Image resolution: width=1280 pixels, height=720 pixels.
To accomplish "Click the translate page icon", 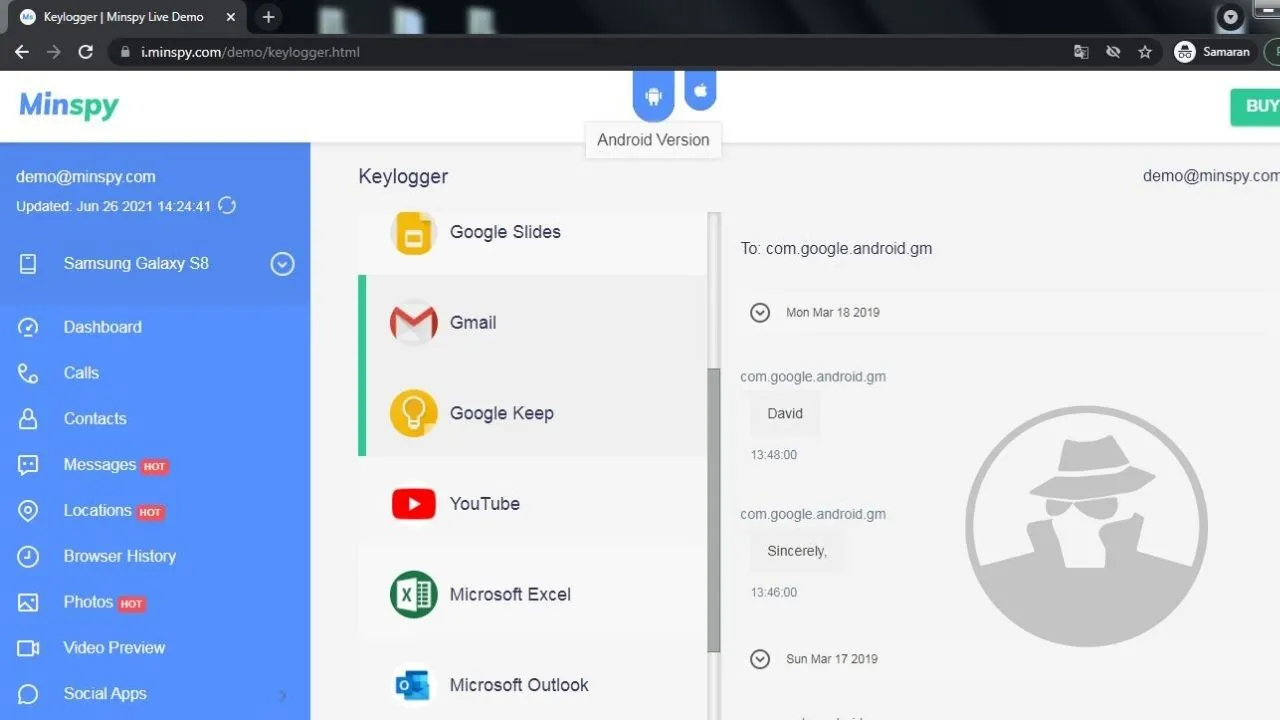I will tap(1081, 52).
